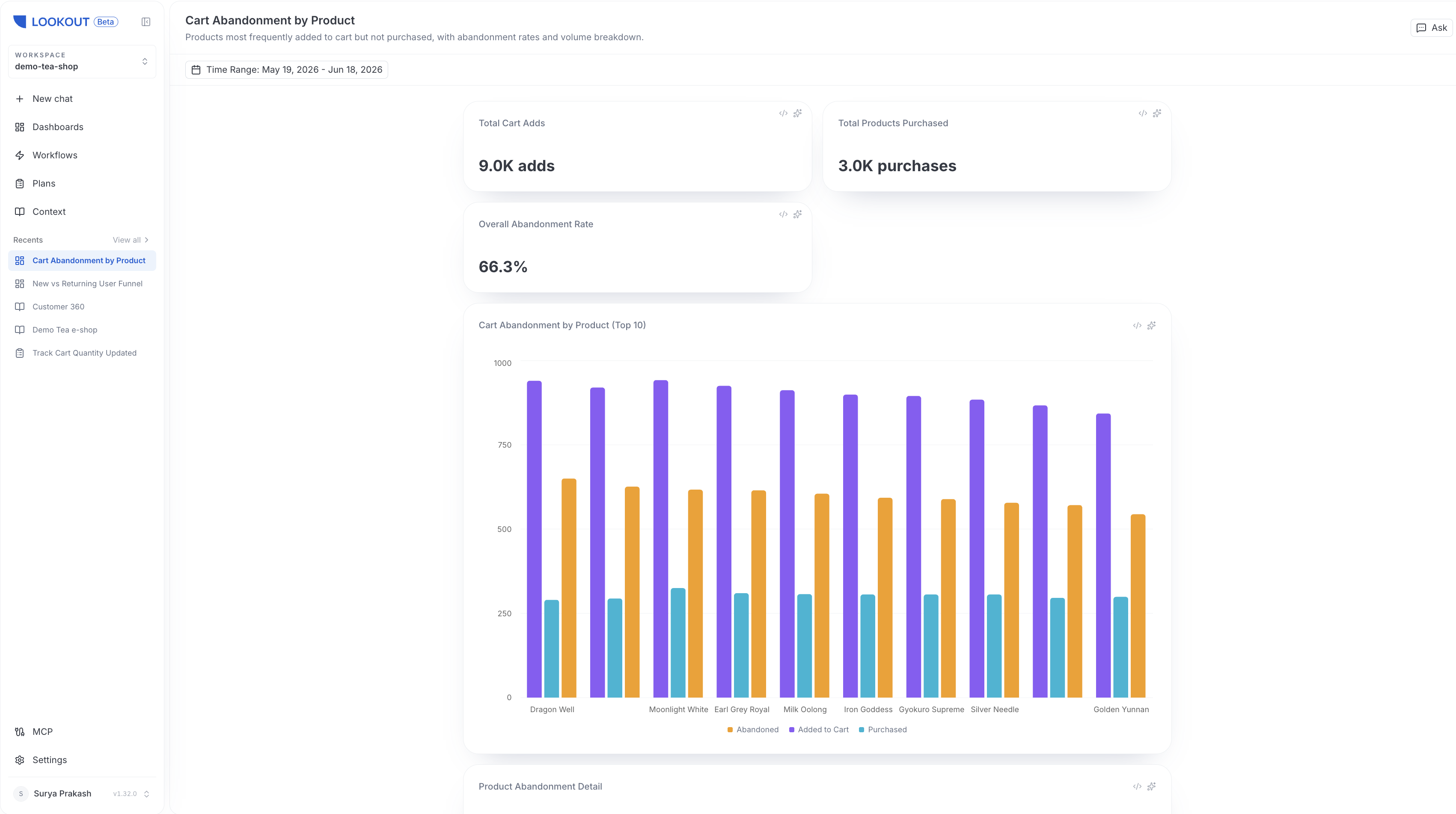The width and height of the screenshot is (1456, 814).
Task: Click the Workflows lightning icon
Action: (x=20, y=155)
